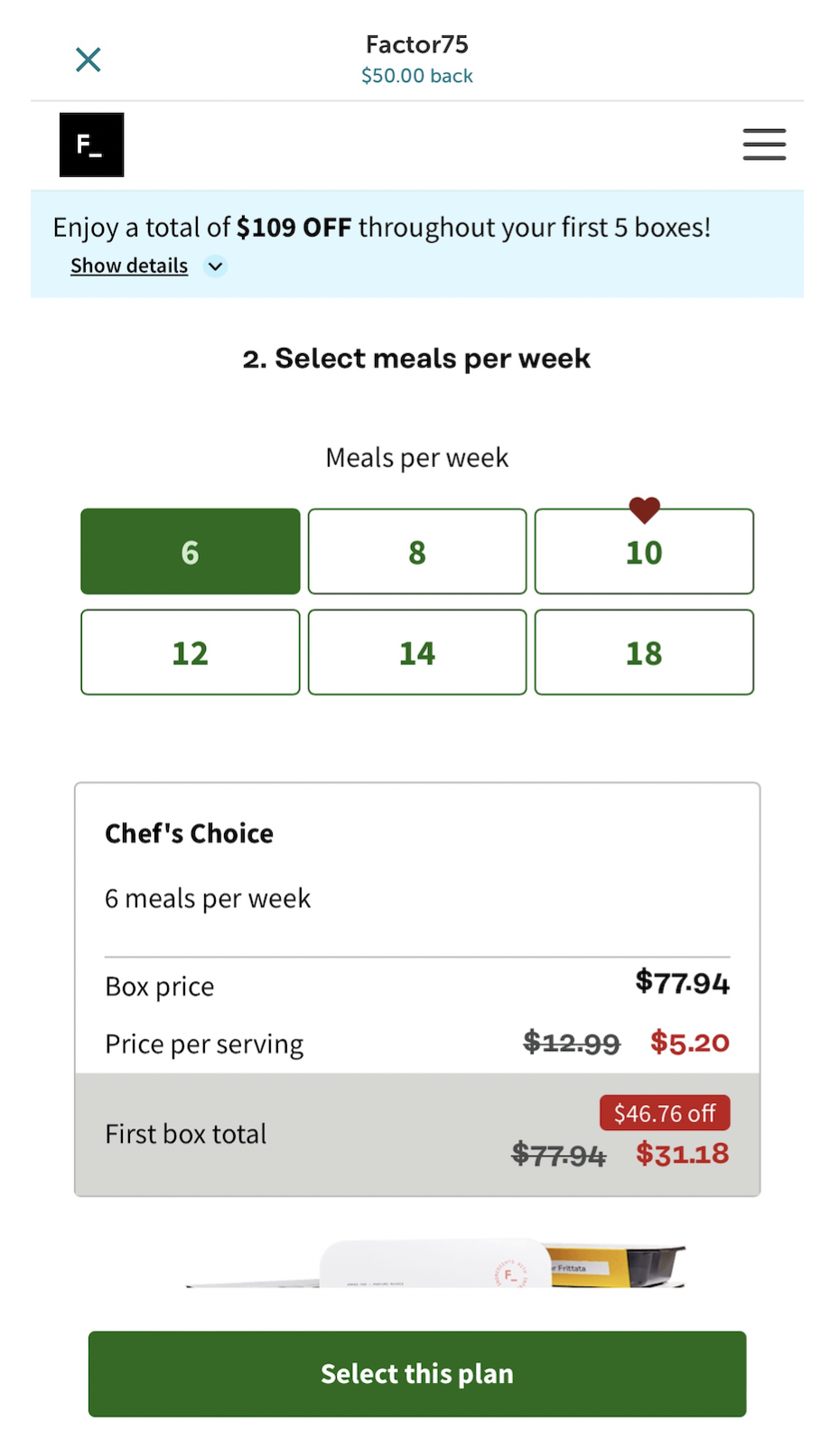Switch to 12 meals per week
This screenshot has width=840, height=1431.
(x=190, y=652)
